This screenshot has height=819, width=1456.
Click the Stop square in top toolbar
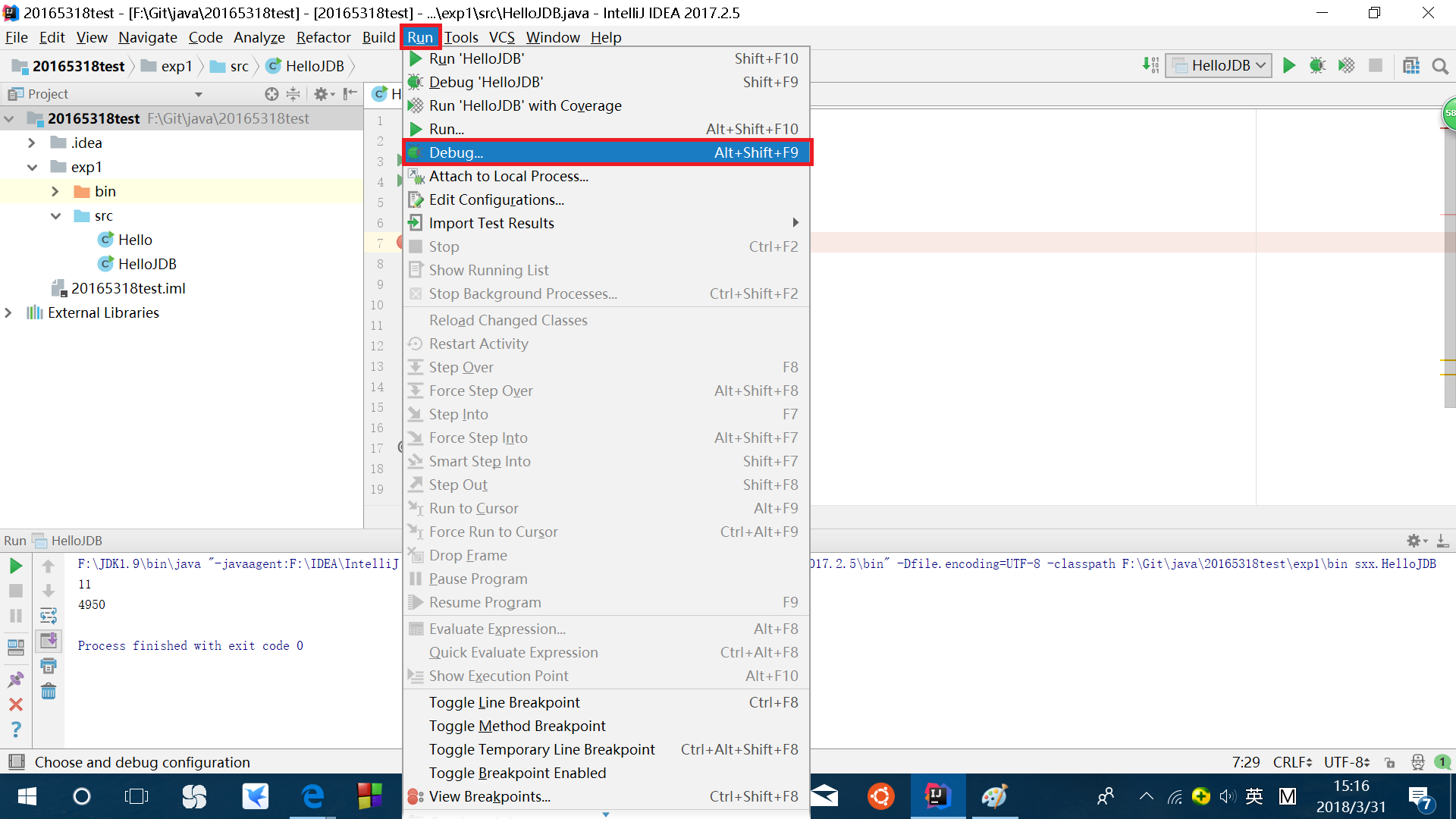(x=1375, y=66)
